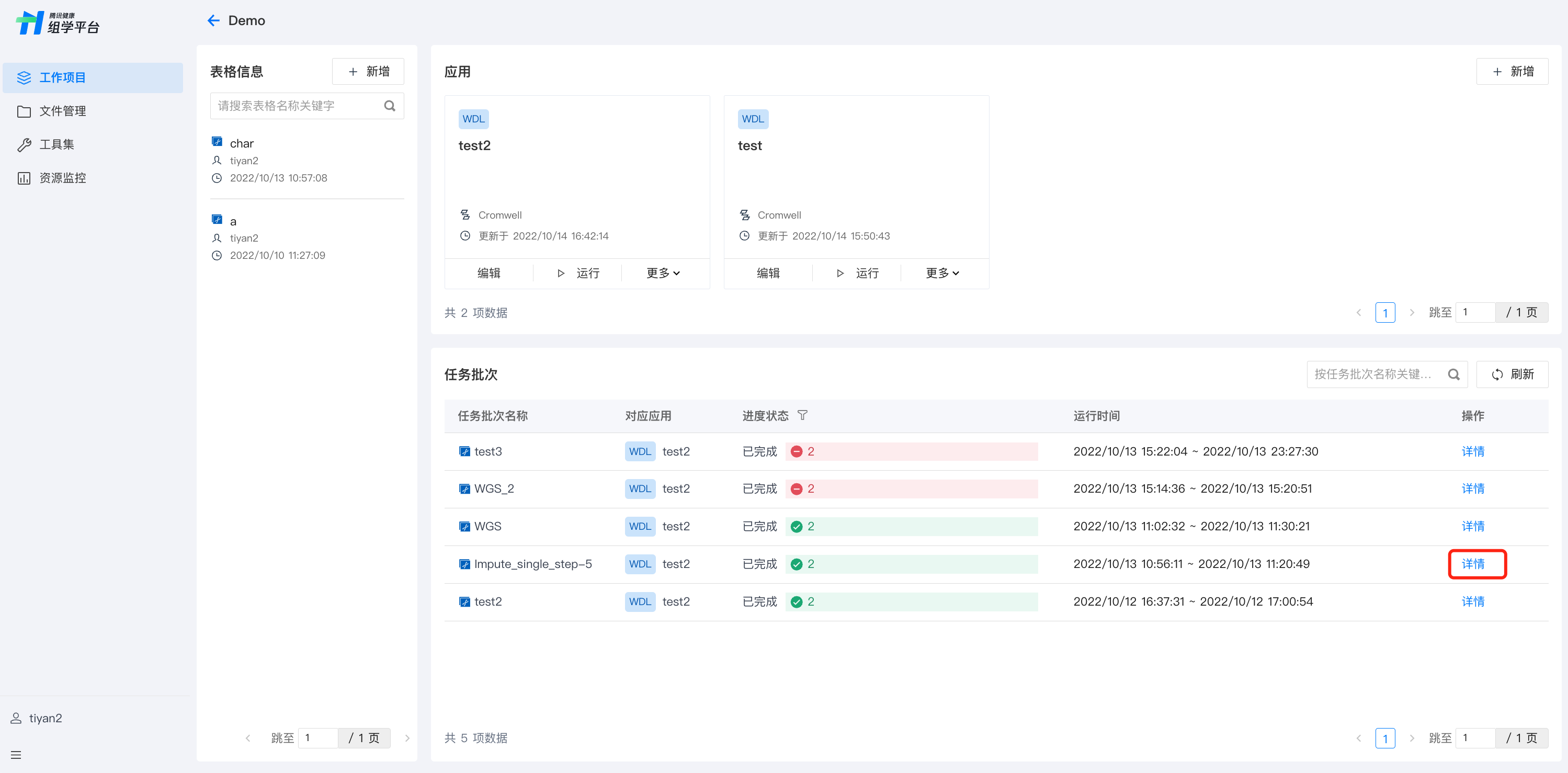The height and width of the screenshot is (773, 1568).
Task: Click the red progress bar for test3
Action: 911,452
